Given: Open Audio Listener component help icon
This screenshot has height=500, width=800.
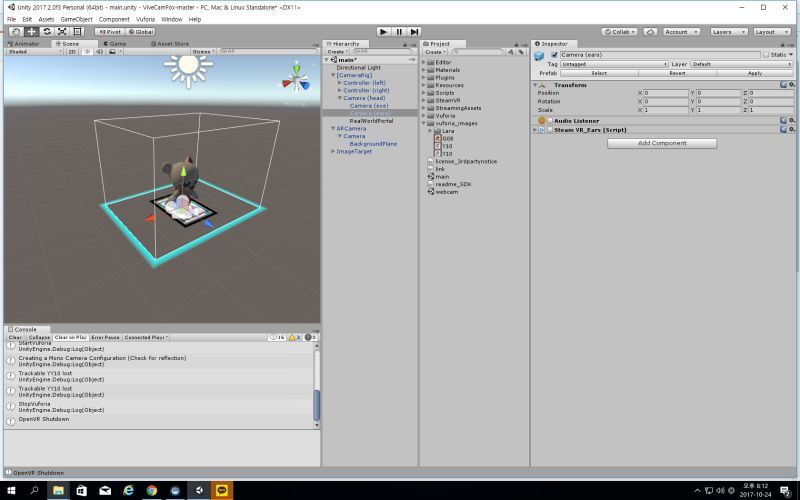Looking at the screenshot, I should (783, 120).
